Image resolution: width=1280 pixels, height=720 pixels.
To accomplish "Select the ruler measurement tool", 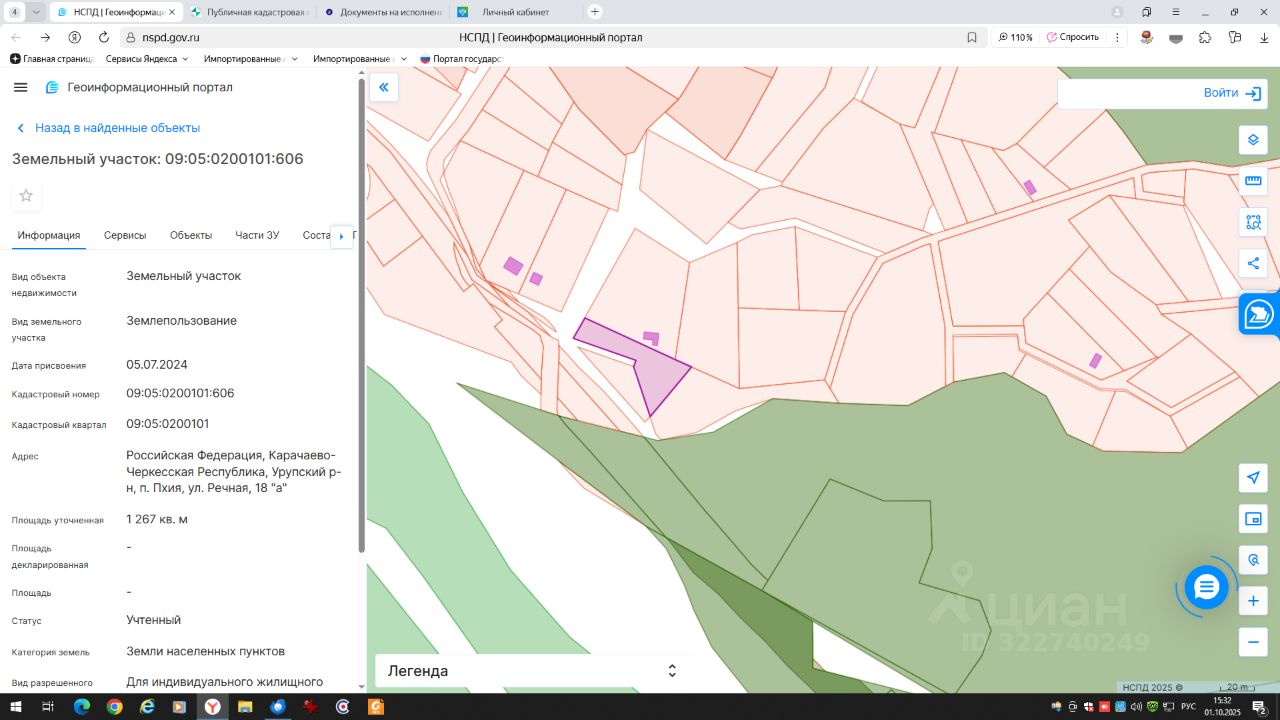I will click(x=1253, y=181).
